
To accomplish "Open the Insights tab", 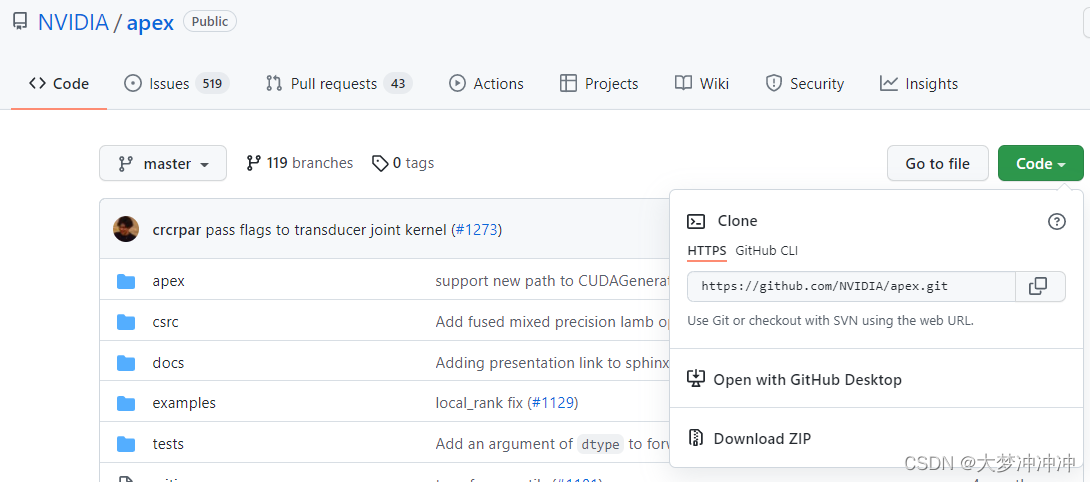I will click(919, 84).
